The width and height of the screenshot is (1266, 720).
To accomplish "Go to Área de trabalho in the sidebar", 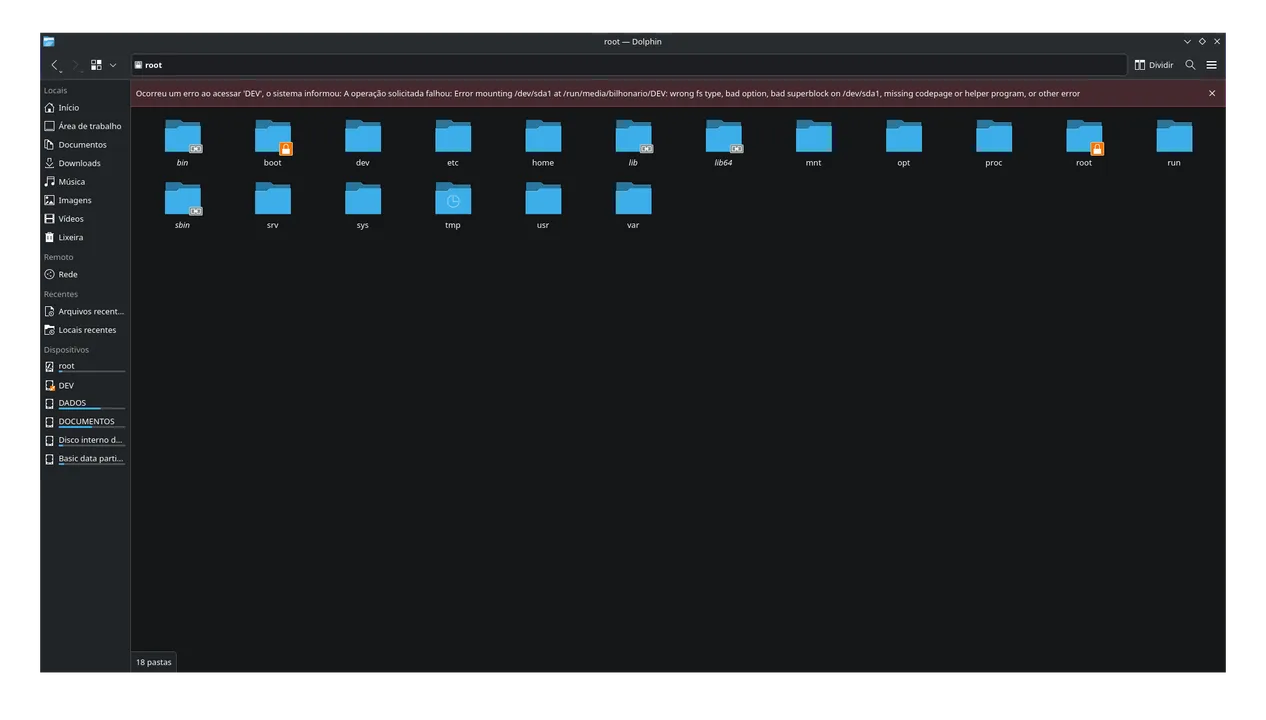I will point(85,126).
